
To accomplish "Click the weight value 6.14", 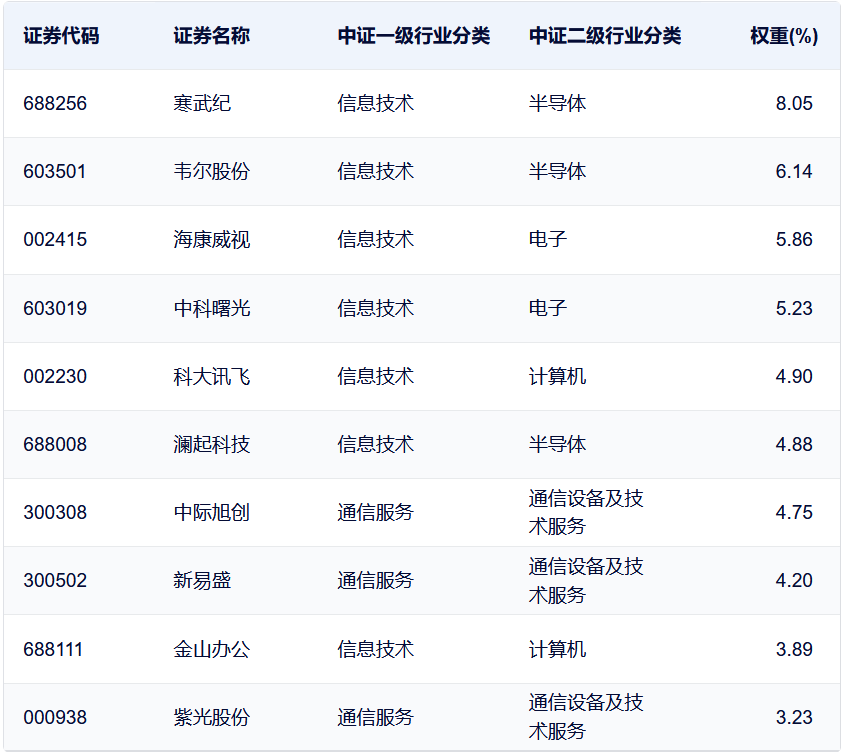I will (794, 172).
